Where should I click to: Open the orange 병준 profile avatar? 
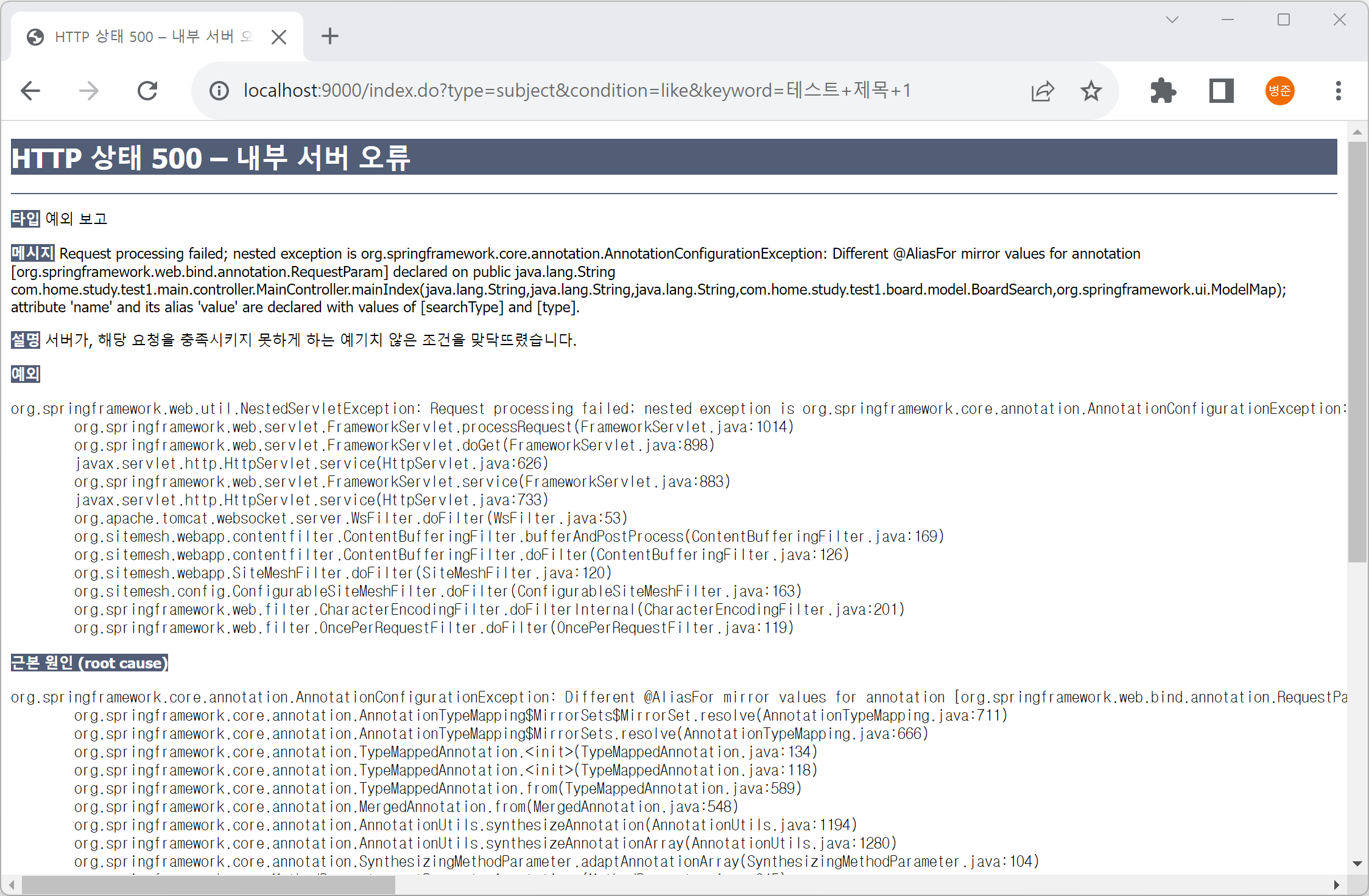(1279, 91)
